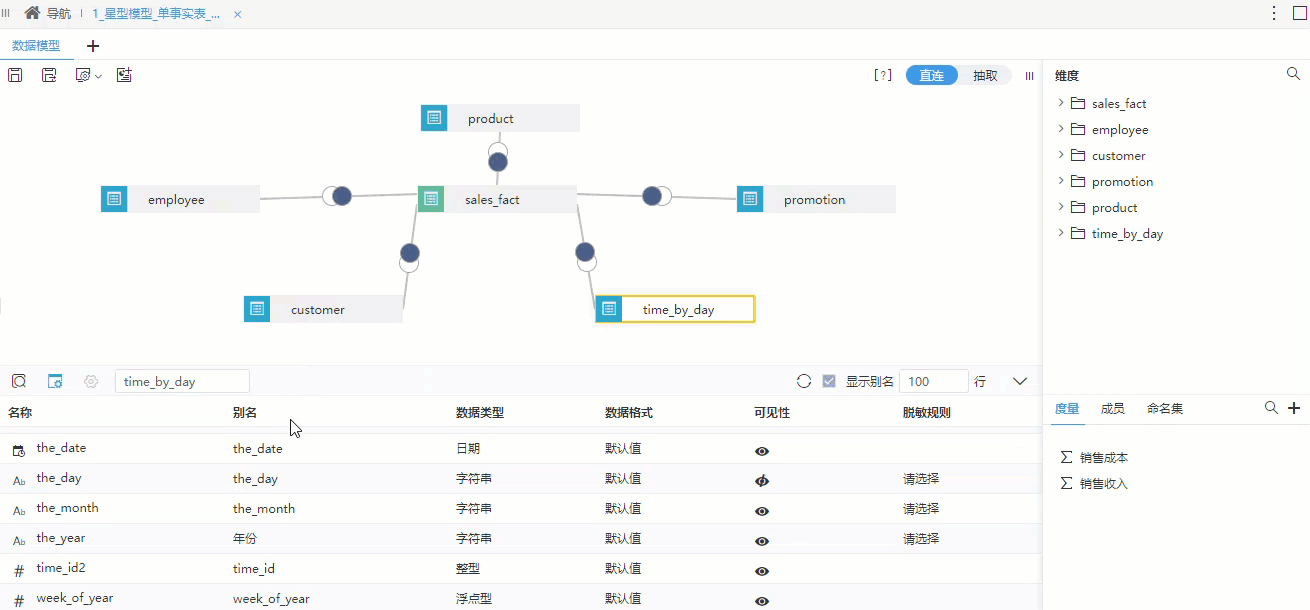Click the product table icon

pos(434,118)
